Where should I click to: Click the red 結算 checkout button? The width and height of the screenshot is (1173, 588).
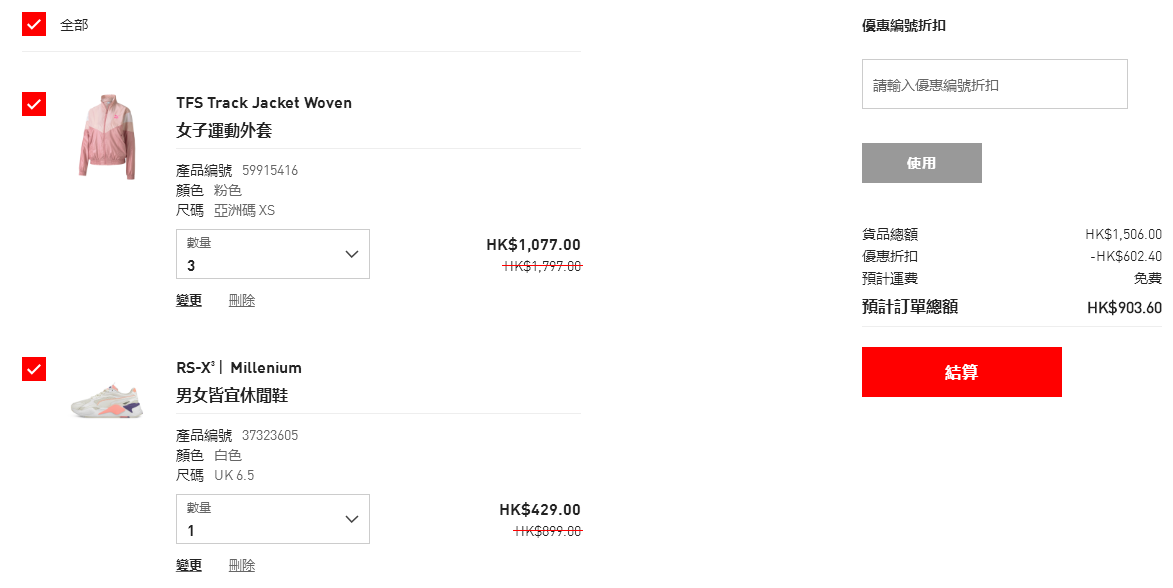(x=961, y=372)
